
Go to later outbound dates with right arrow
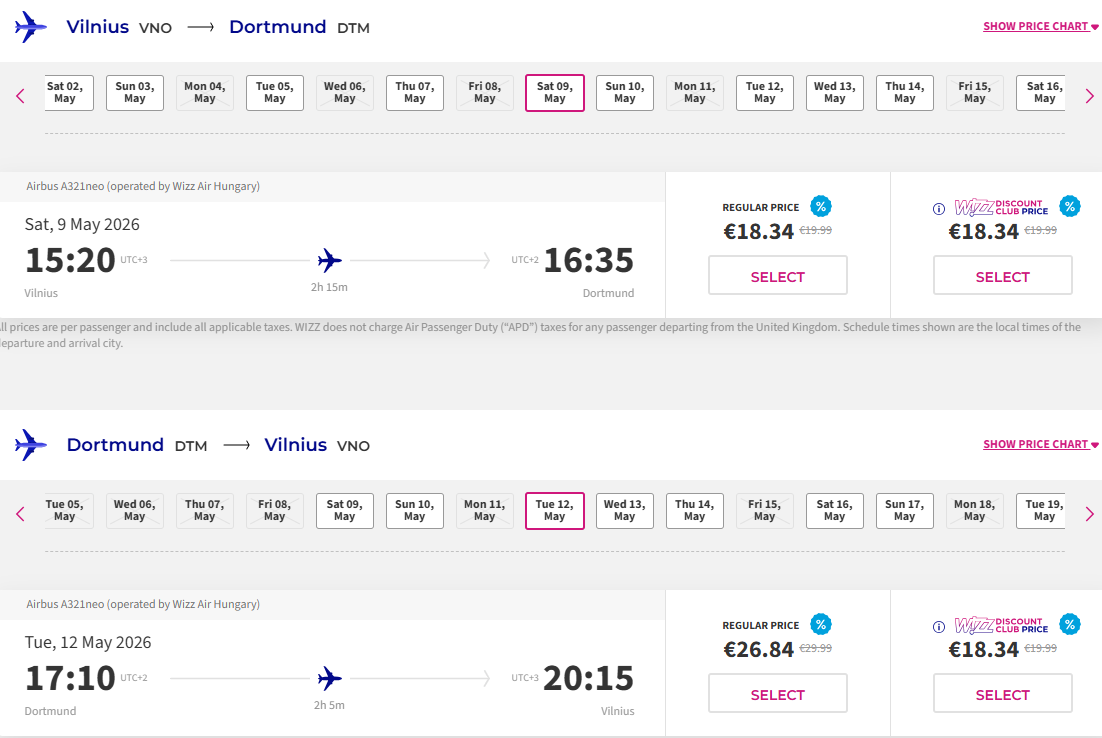coord(1090,96)
